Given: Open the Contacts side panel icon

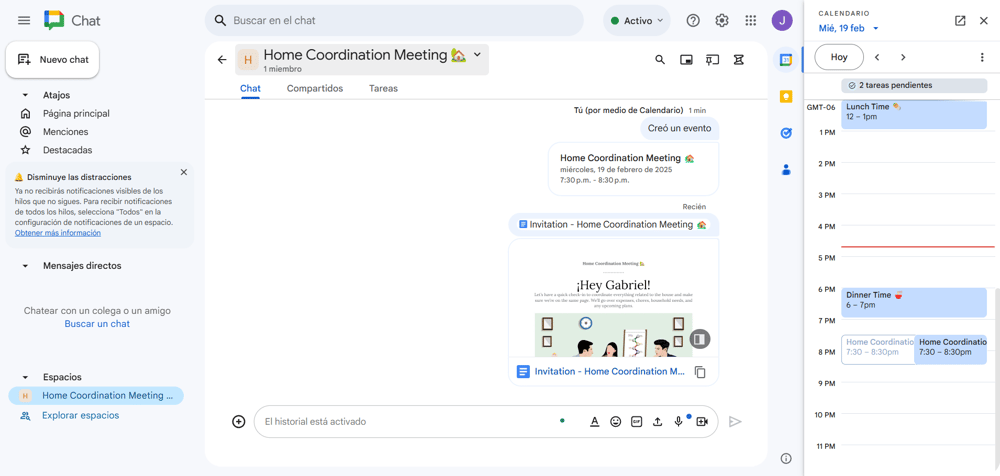Looking at the screenshot, I should 786,170.
